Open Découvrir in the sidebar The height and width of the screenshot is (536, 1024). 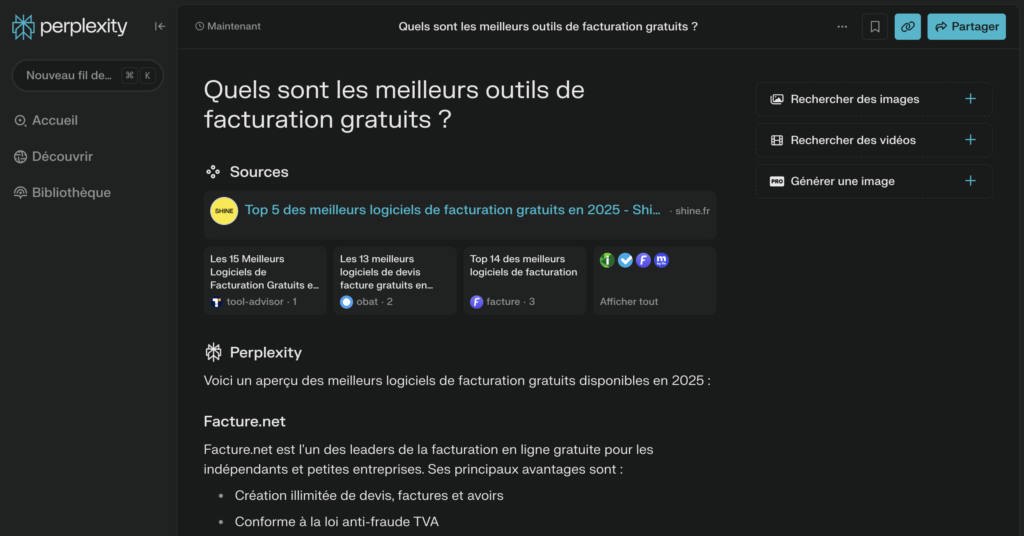click(x=61, y=157)
